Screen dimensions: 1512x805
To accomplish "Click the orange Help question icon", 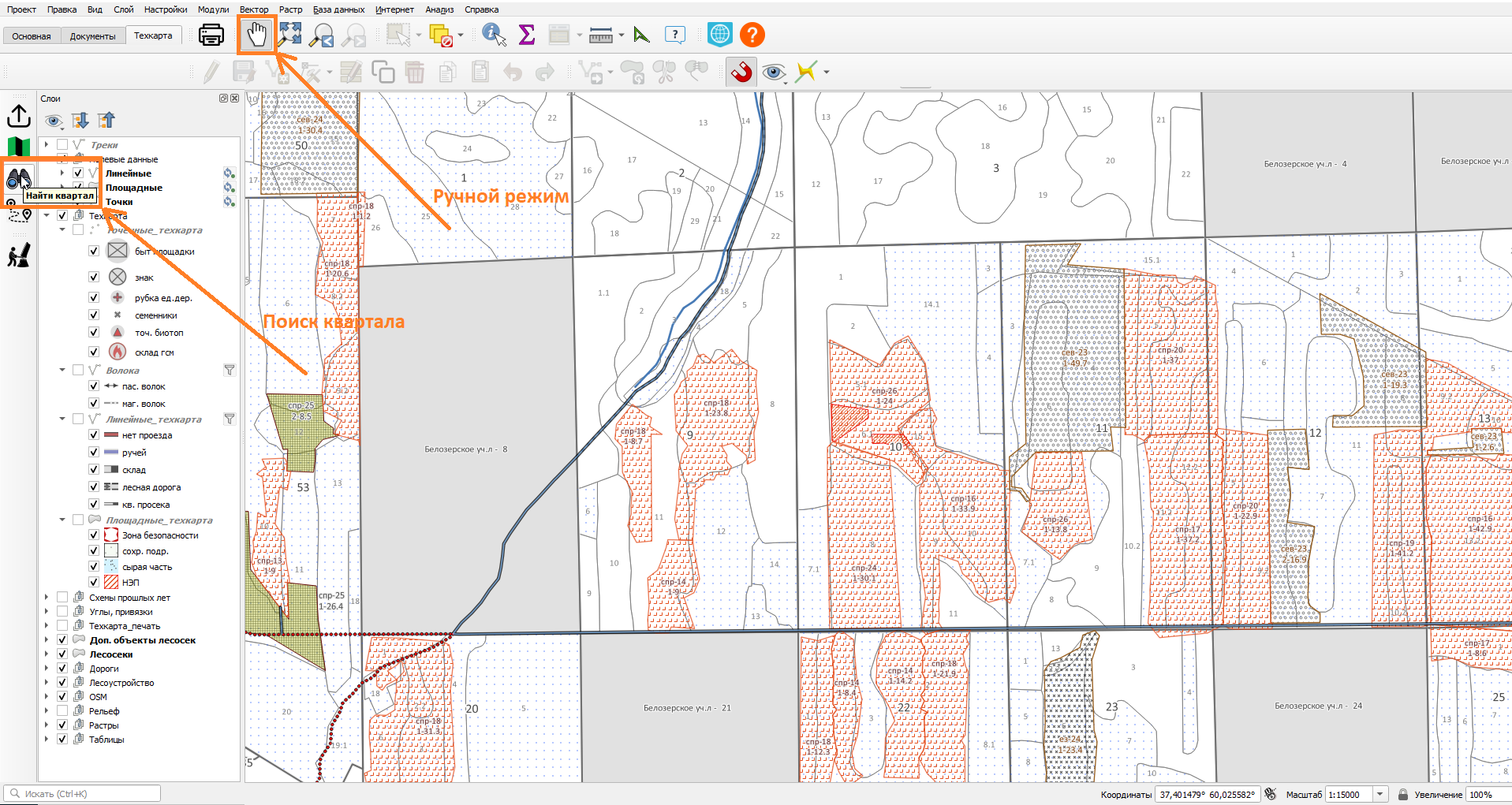I will tap(752, 35).
